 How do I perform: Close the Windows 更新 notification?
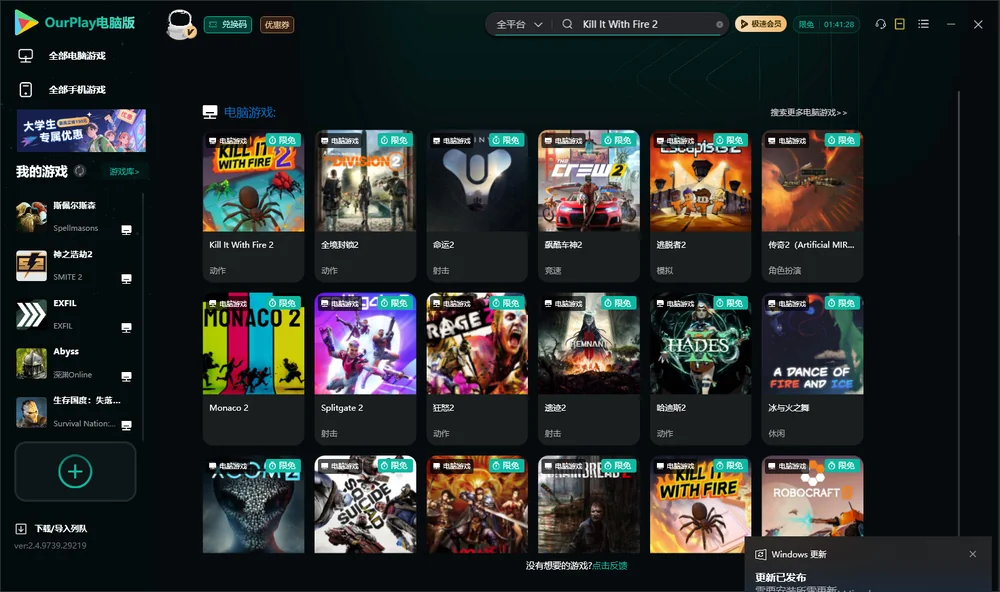[x=973, y=554]
